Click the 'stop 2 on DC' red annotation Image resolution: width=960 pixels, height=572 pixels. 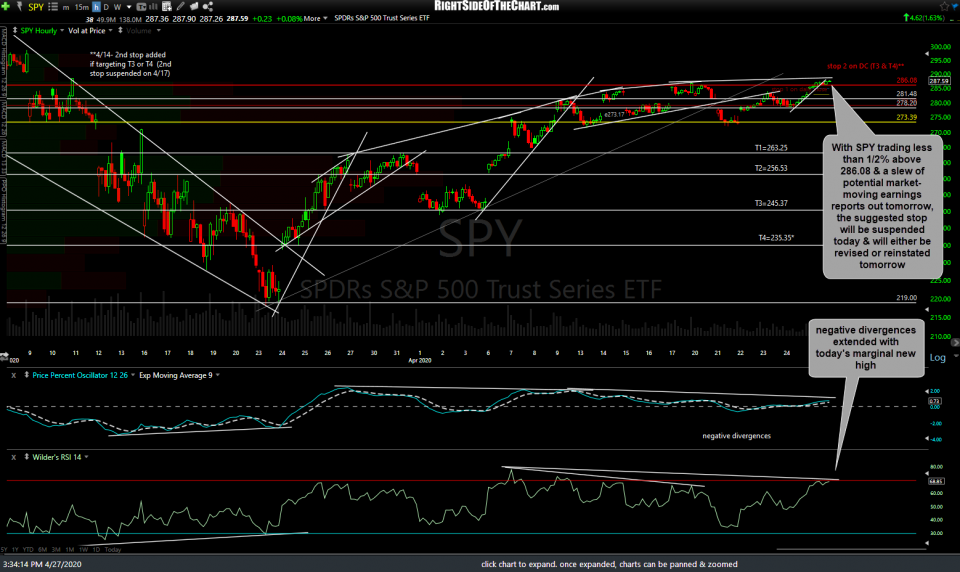pos(865,66)
